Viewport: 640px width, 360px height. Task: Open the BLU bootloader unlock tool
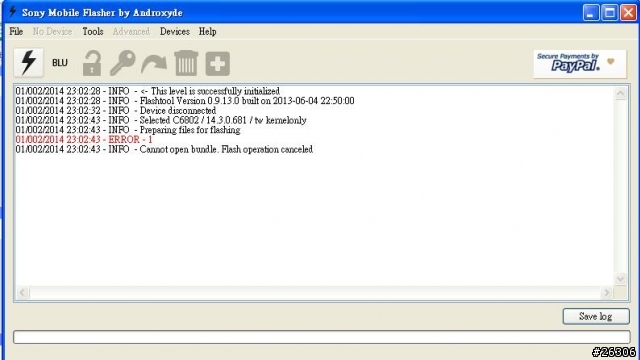(60, 63)
